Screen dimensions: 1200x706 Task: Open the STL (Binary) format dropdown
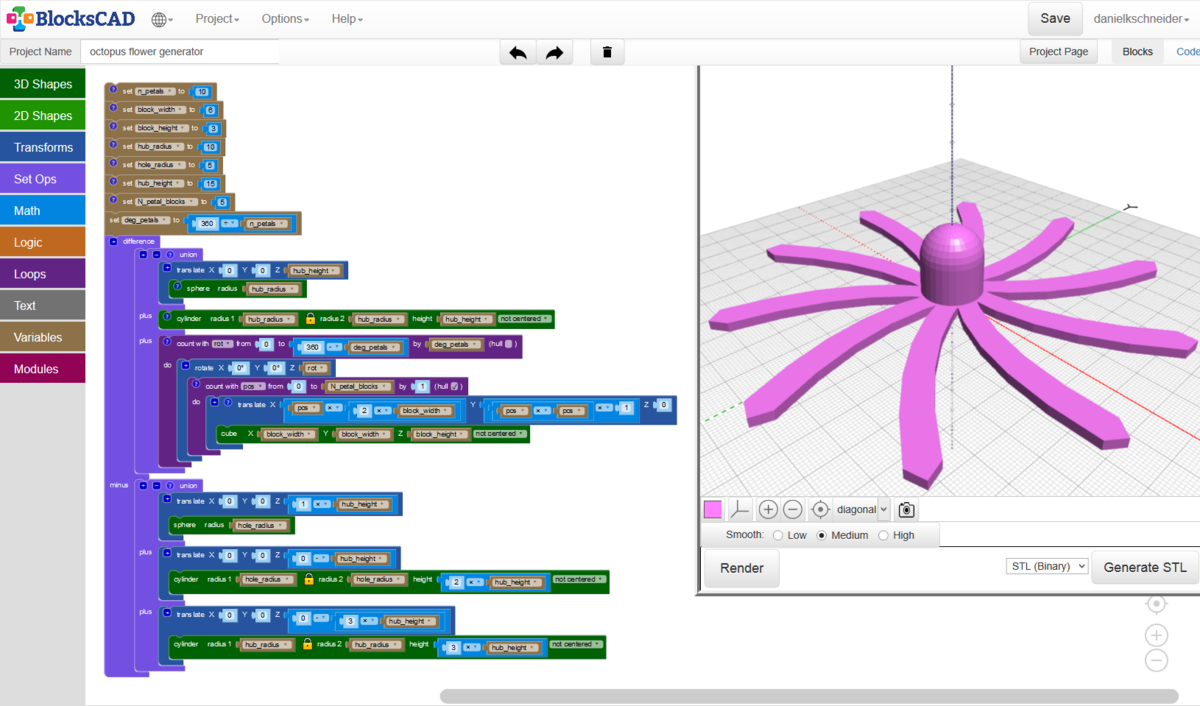click(x=1046, y=567)
